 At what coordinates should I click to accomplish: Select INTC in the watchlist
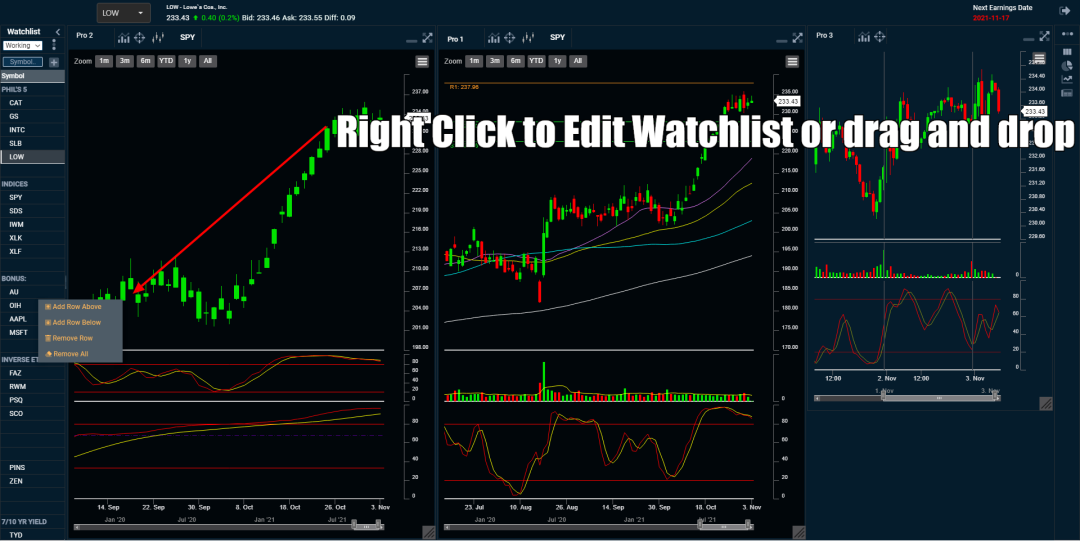(32, 129)
